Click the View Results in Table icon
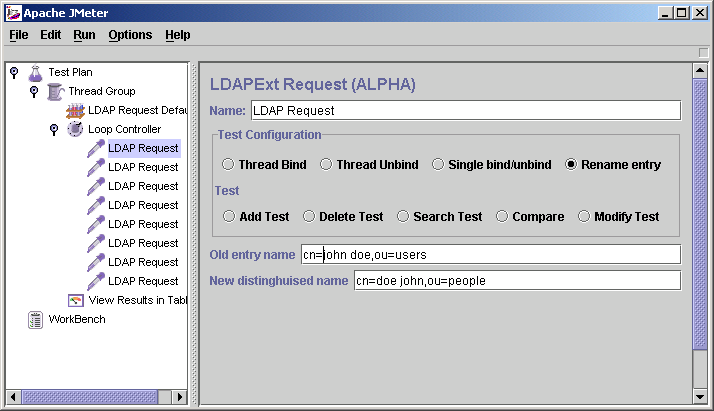714x411 pixels. tap(76, 300)
